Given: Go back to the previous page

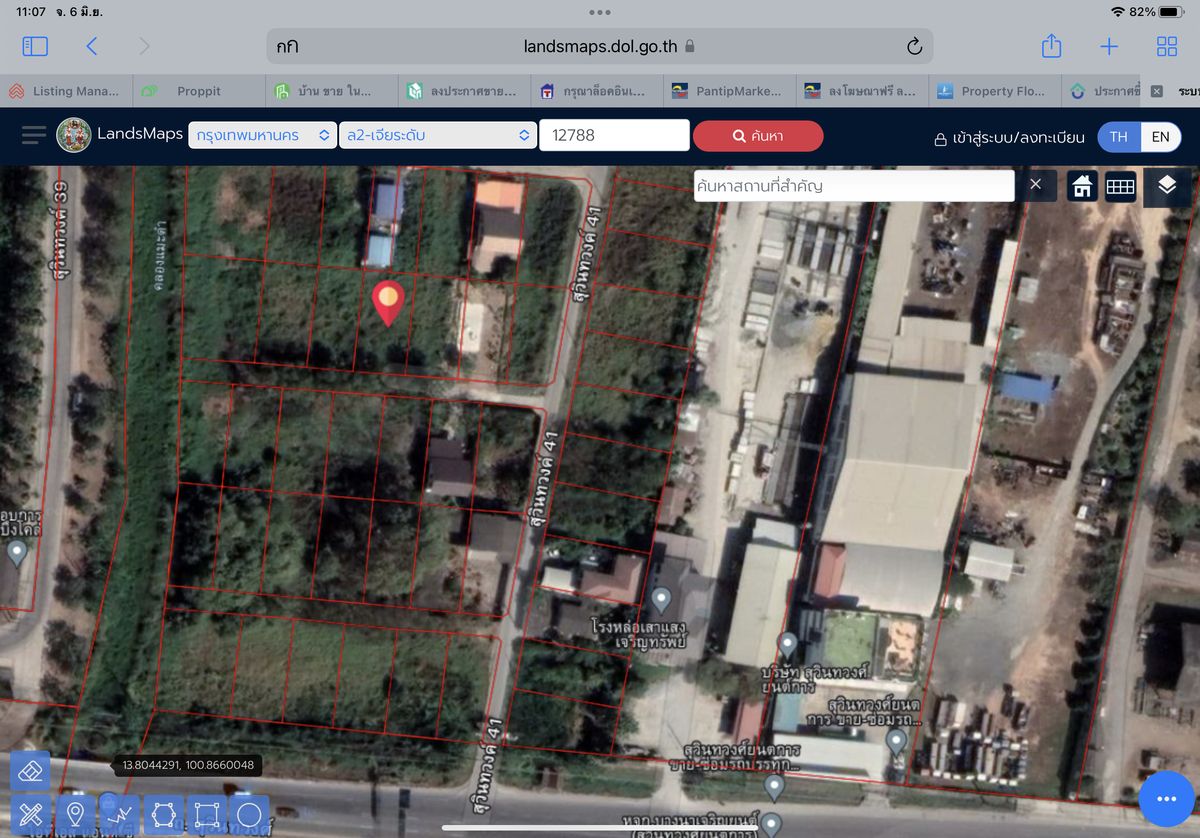Looking at the screenshot, I should [x=92, y=46].
